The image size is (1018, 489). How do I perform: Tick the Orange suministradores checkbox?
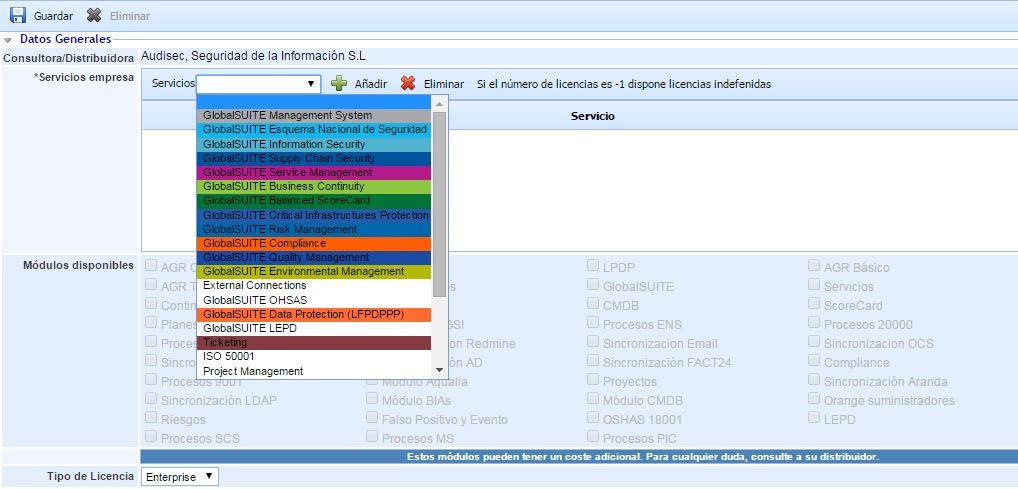(x=814, y=400)
